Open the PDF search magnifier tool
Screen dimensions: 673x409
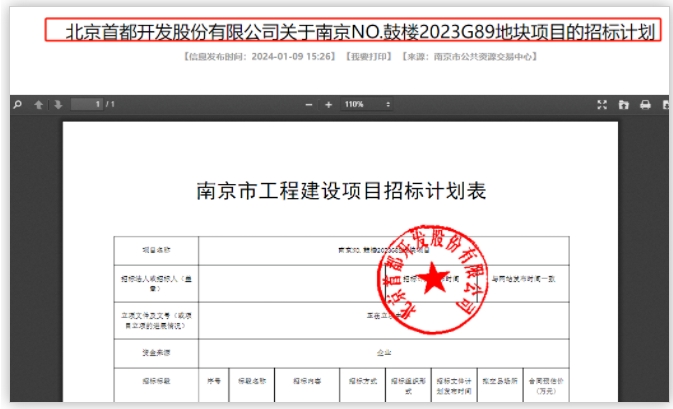point(18,104)
